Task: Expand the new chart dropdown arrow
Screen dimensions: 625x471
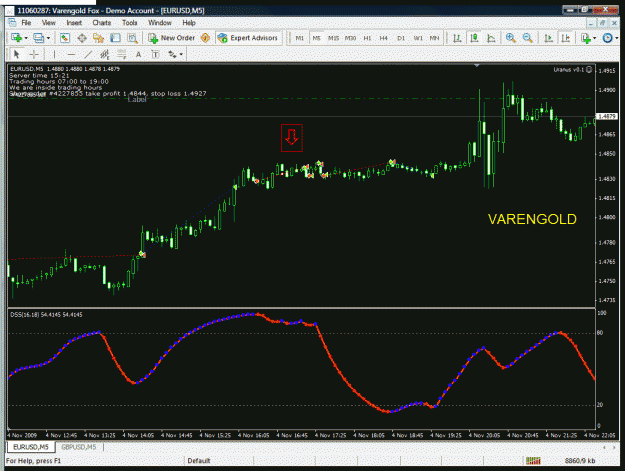Action: (x=26, y=38)
